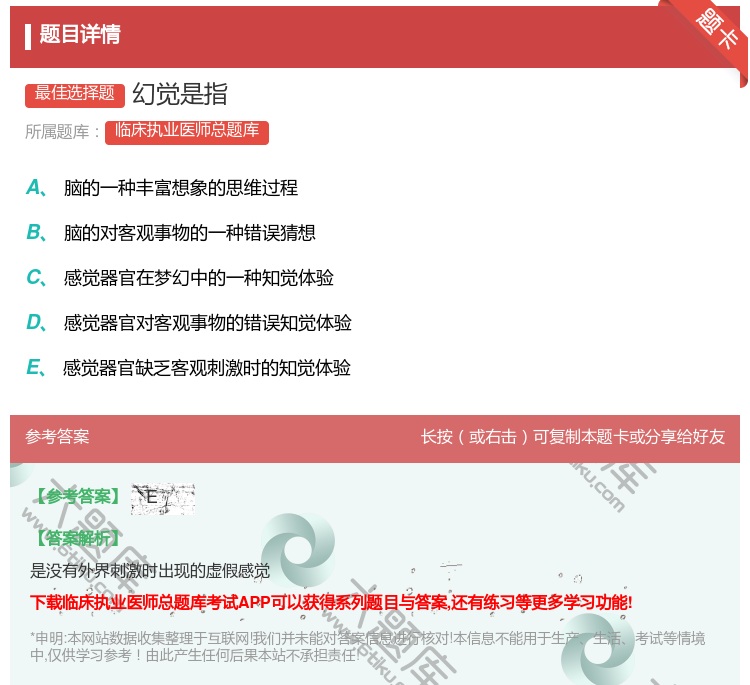Click the 参考答案 section header
This screenshot has height=685, width=750.
tap(57, 437)
